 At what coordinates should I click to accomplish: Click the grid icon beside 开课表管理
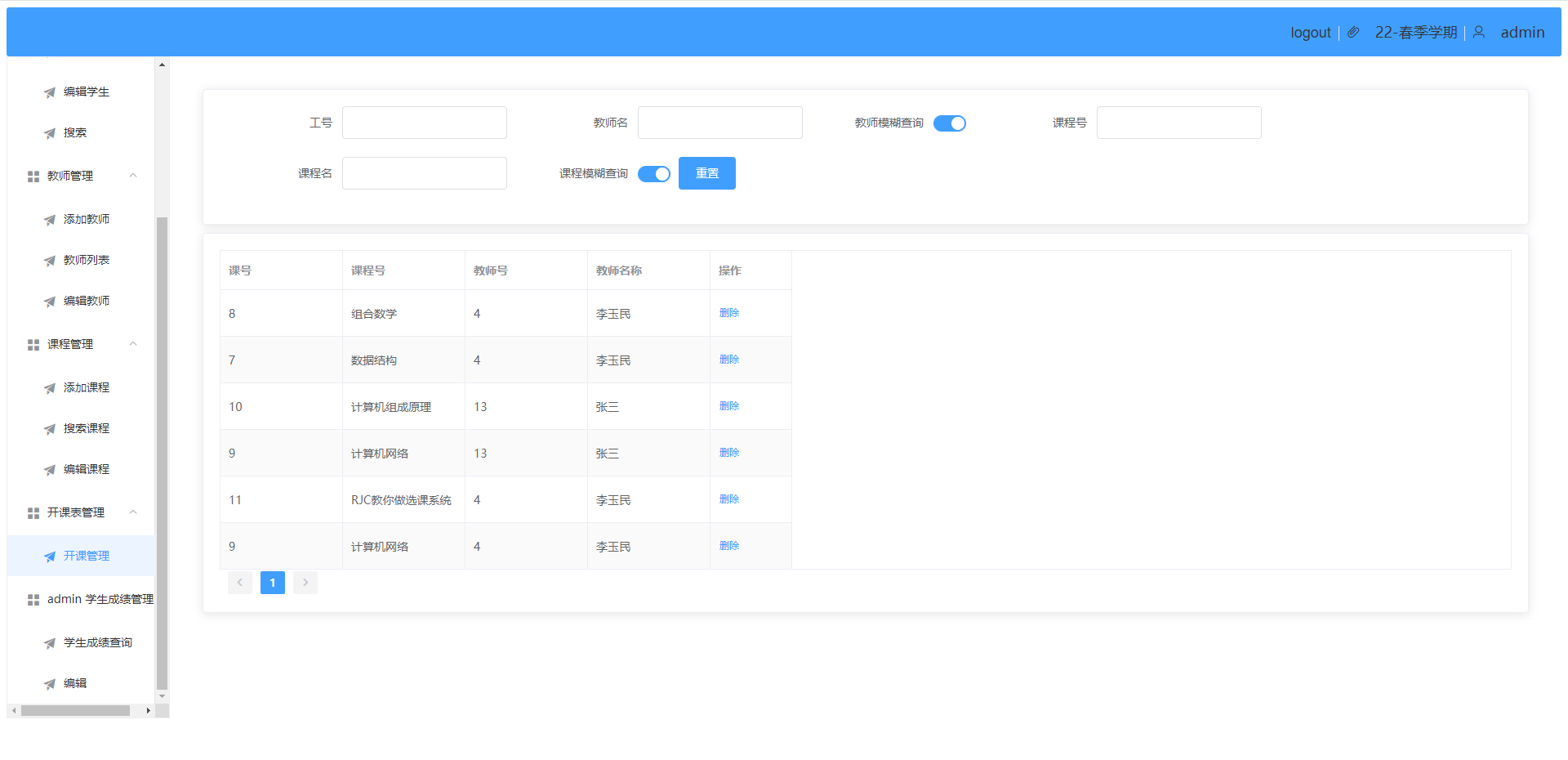point(33,513)
